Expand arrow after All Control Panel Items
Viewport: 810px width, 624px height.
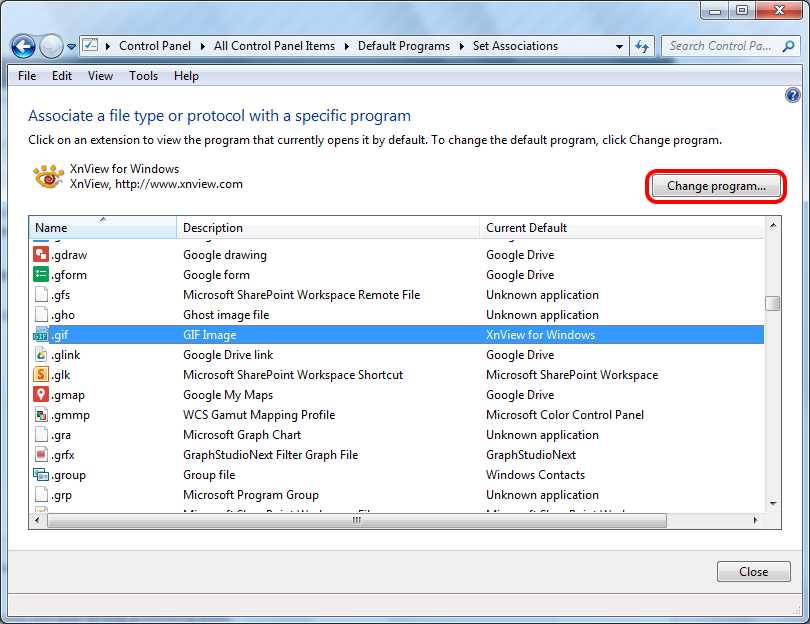346,46
